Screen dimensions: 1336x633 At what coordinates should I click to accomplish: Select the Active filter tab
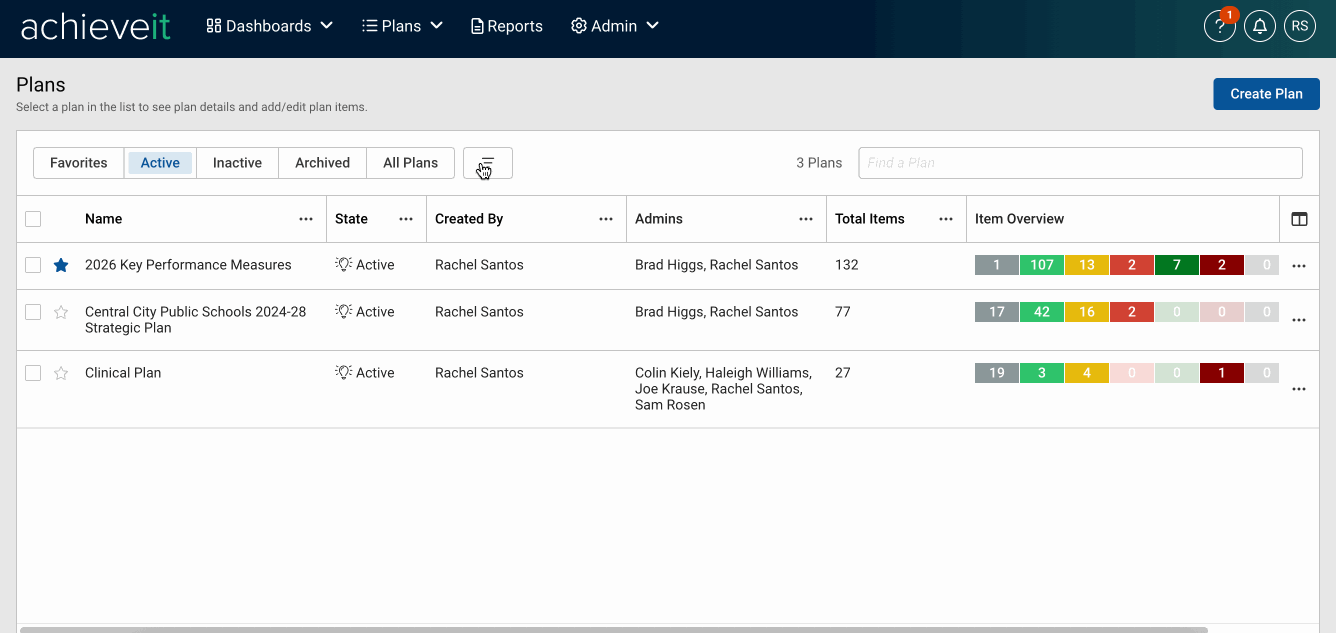coord(160,163)
